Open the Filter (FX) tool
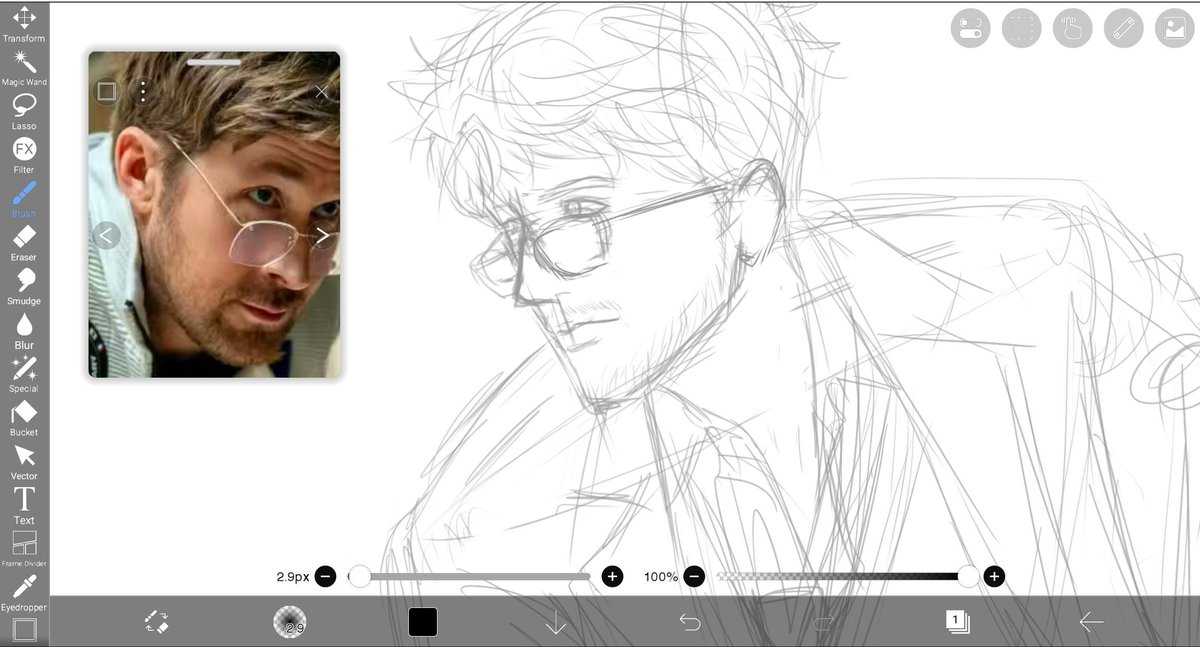This screenshot has width=1200, height=647. (x=24, y=155)
